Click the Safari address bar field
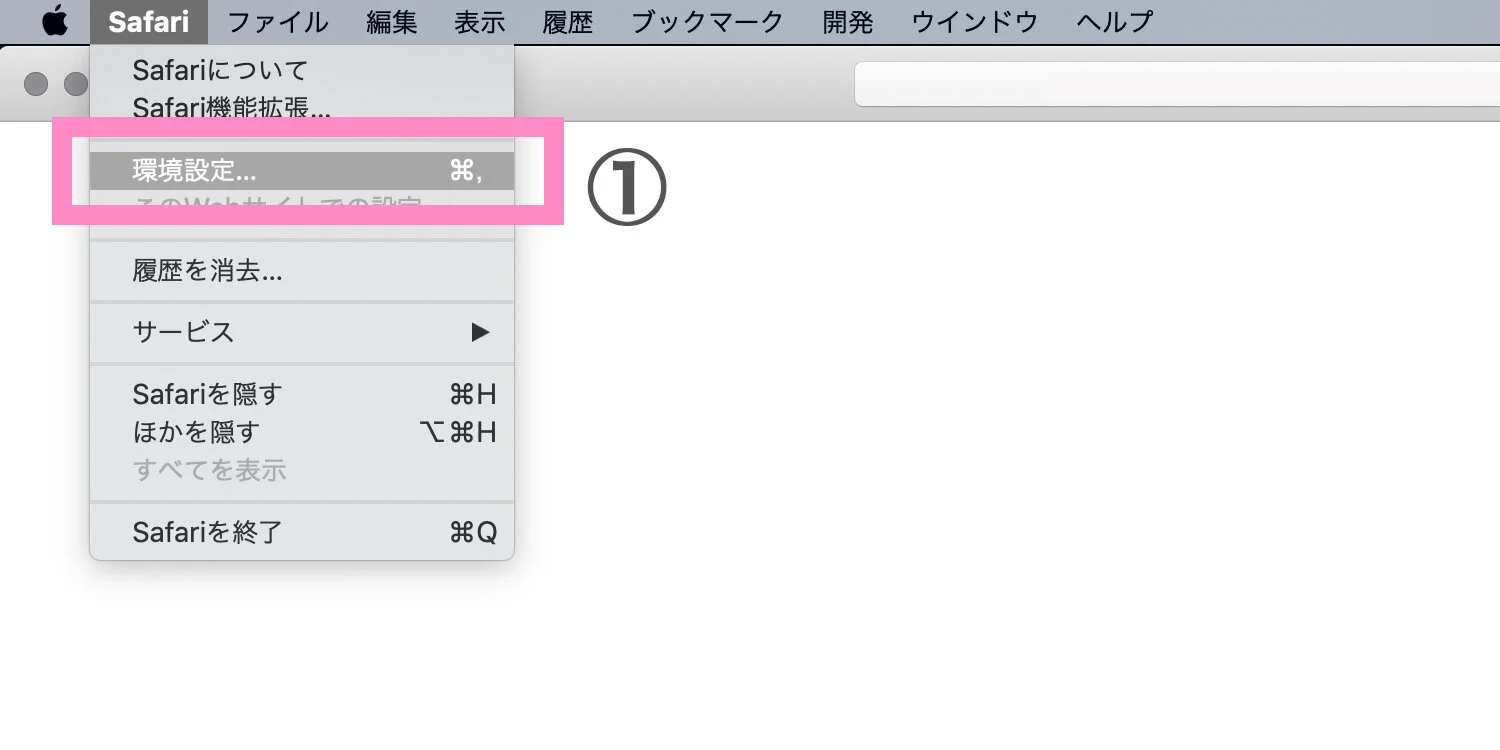The image size is (1500, 750). pyautogui.click(x=1177, y=84)
